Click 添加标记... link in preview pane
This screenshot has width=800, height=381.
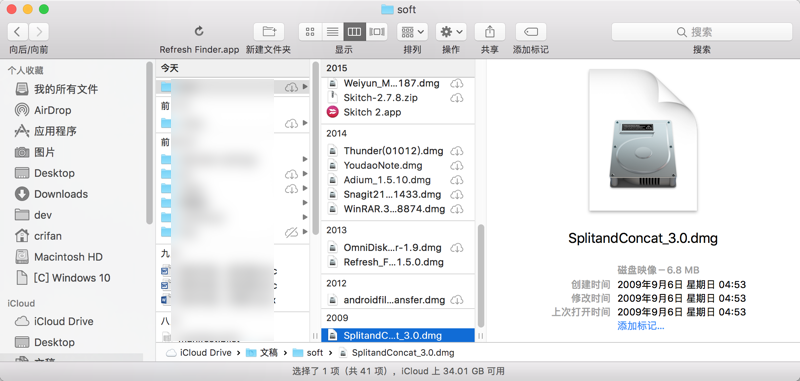click(x=640, y=325)
